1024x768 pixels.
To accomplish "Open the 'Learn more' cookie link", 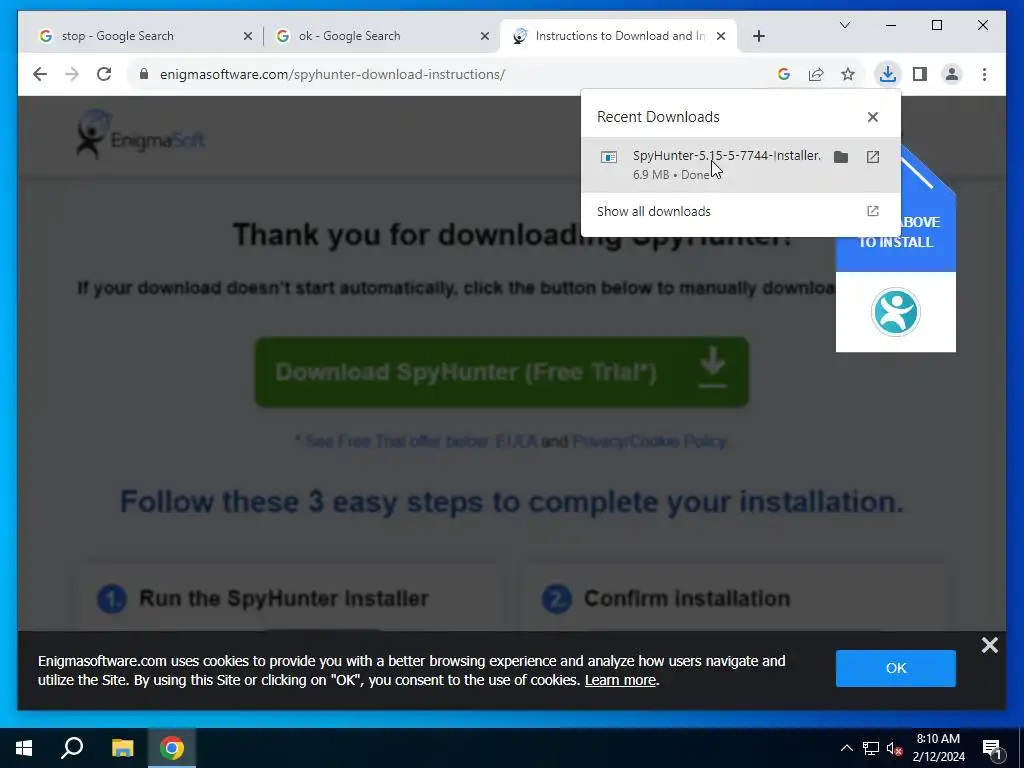I will coord(620,680).
